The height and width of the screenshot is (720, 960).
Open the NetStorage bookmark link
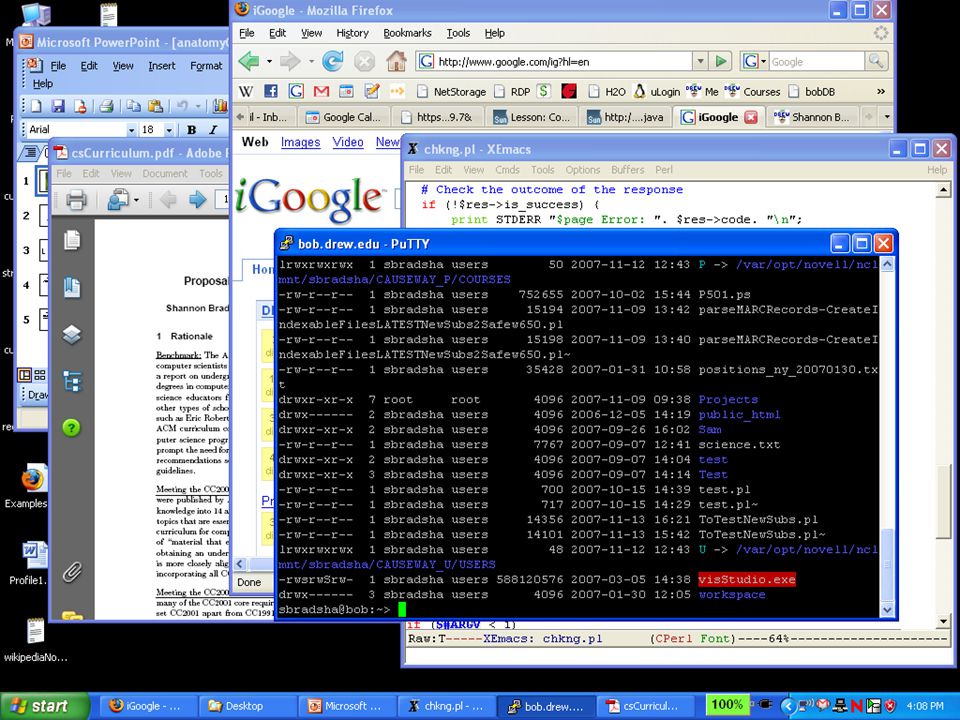pyautogui.click(x=451, y=92)
